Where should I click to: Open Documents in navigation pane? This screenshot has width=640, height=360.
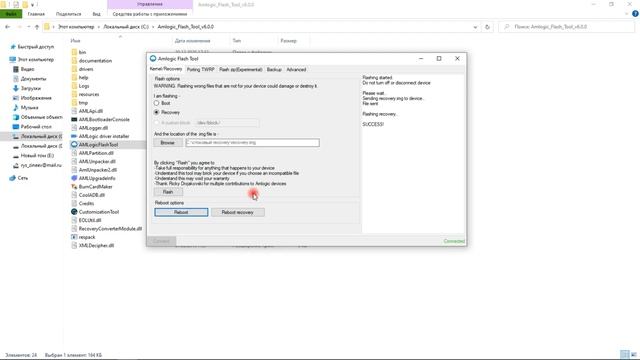33,79
